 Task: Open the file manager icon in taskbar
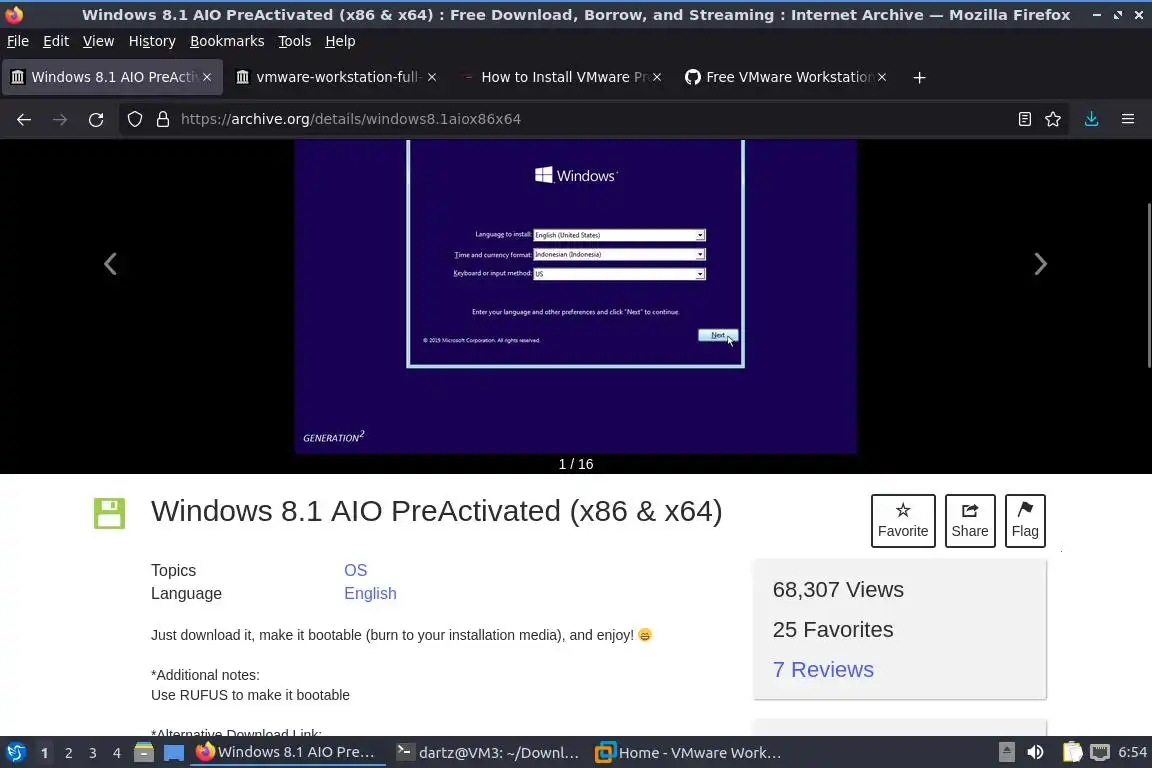(x=144, y=753)
